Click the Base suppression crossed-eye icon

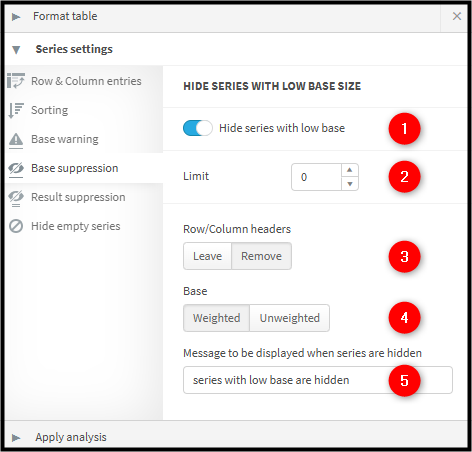16,169
